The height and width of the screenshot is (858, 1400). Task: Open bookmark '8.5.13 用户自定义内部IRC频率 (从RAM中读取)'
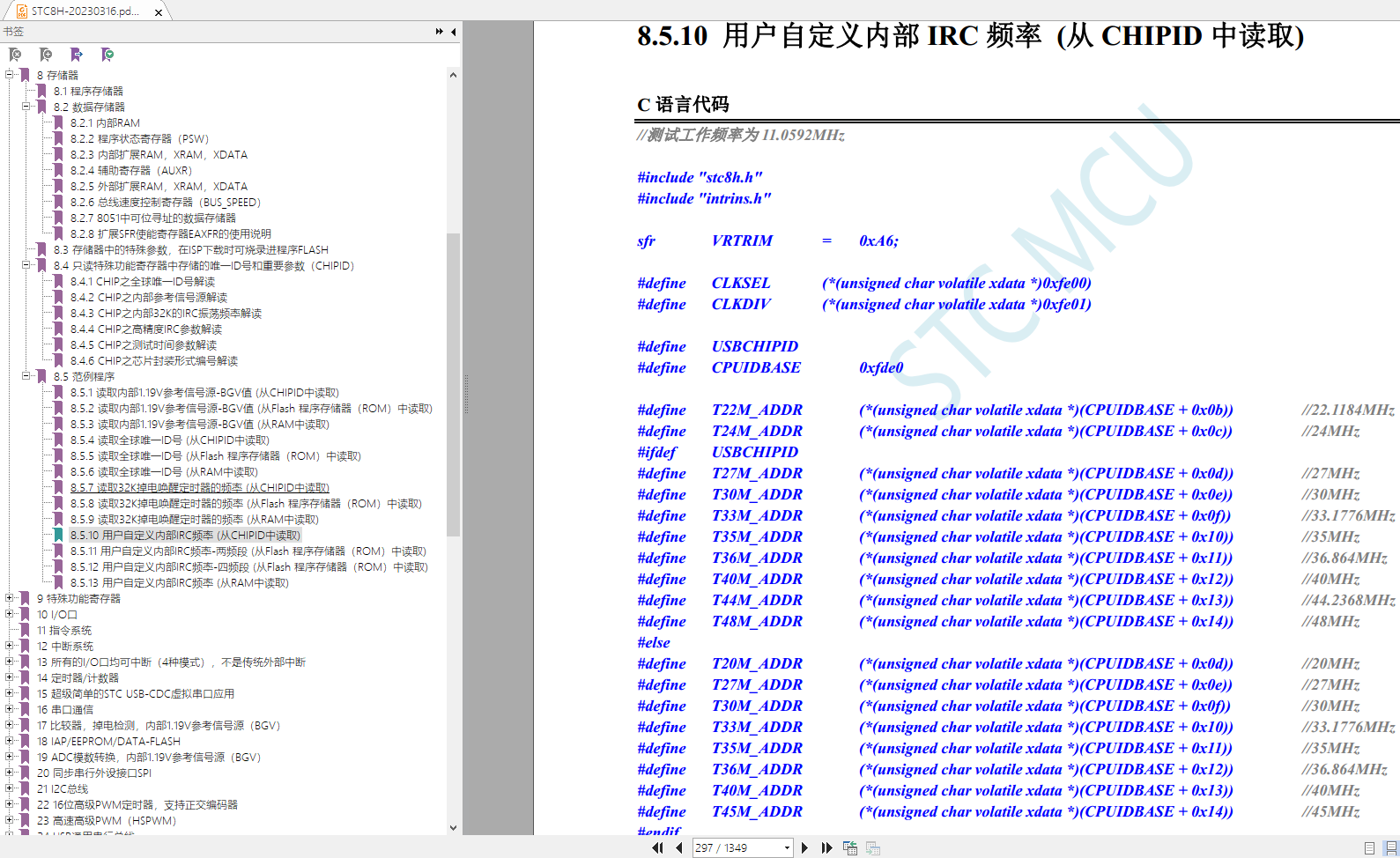180,582
